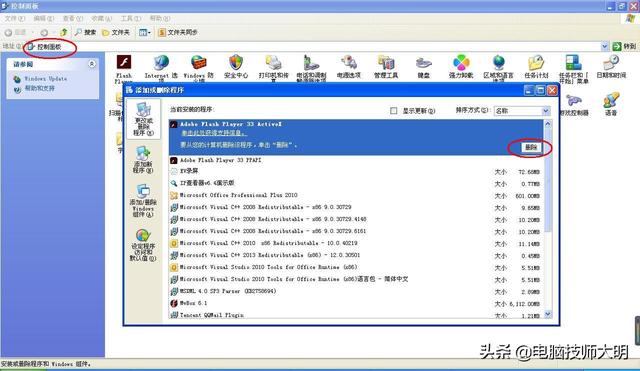Enable the Show Updates (显示更新) checkbox

click(x=393, y=111)
